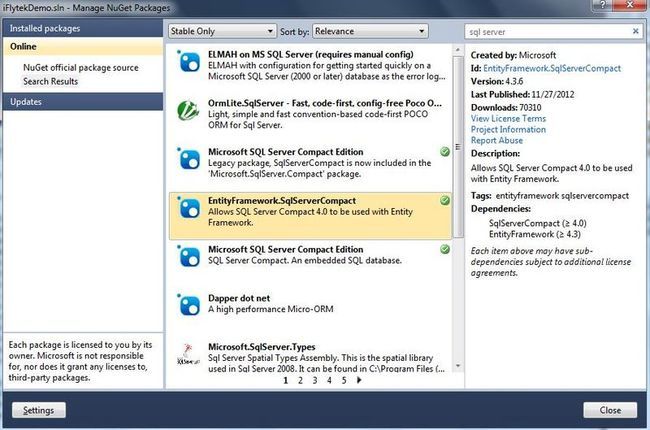Click the Last Published: 11/27/2012 text
This screenshot has height=430, width=650.
click(522, 95)
